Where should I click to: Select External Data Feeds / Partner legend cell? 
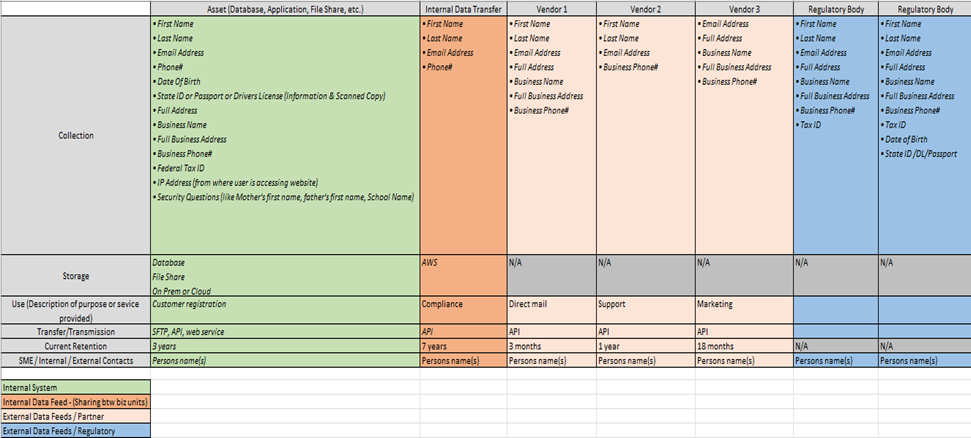[75, 416]
